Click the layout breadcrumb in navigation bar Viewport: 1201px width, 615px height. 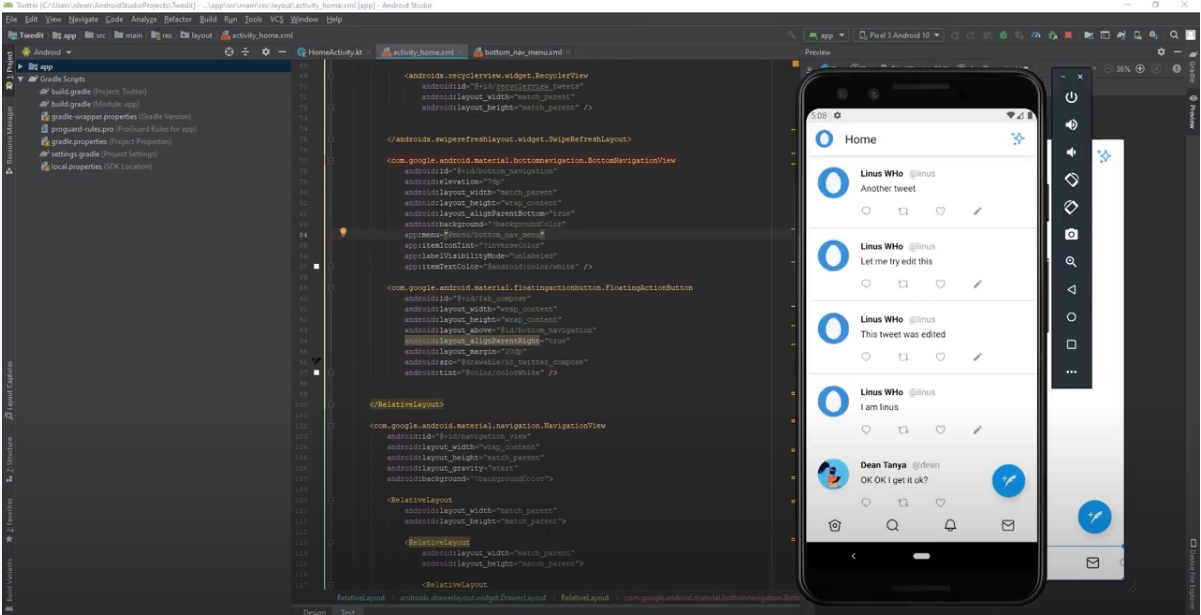196,35
